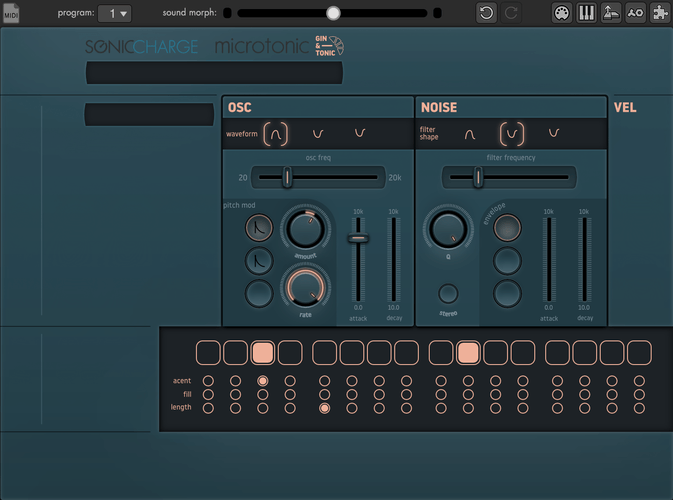Click the noise filter Q knob

click(448, 229)
